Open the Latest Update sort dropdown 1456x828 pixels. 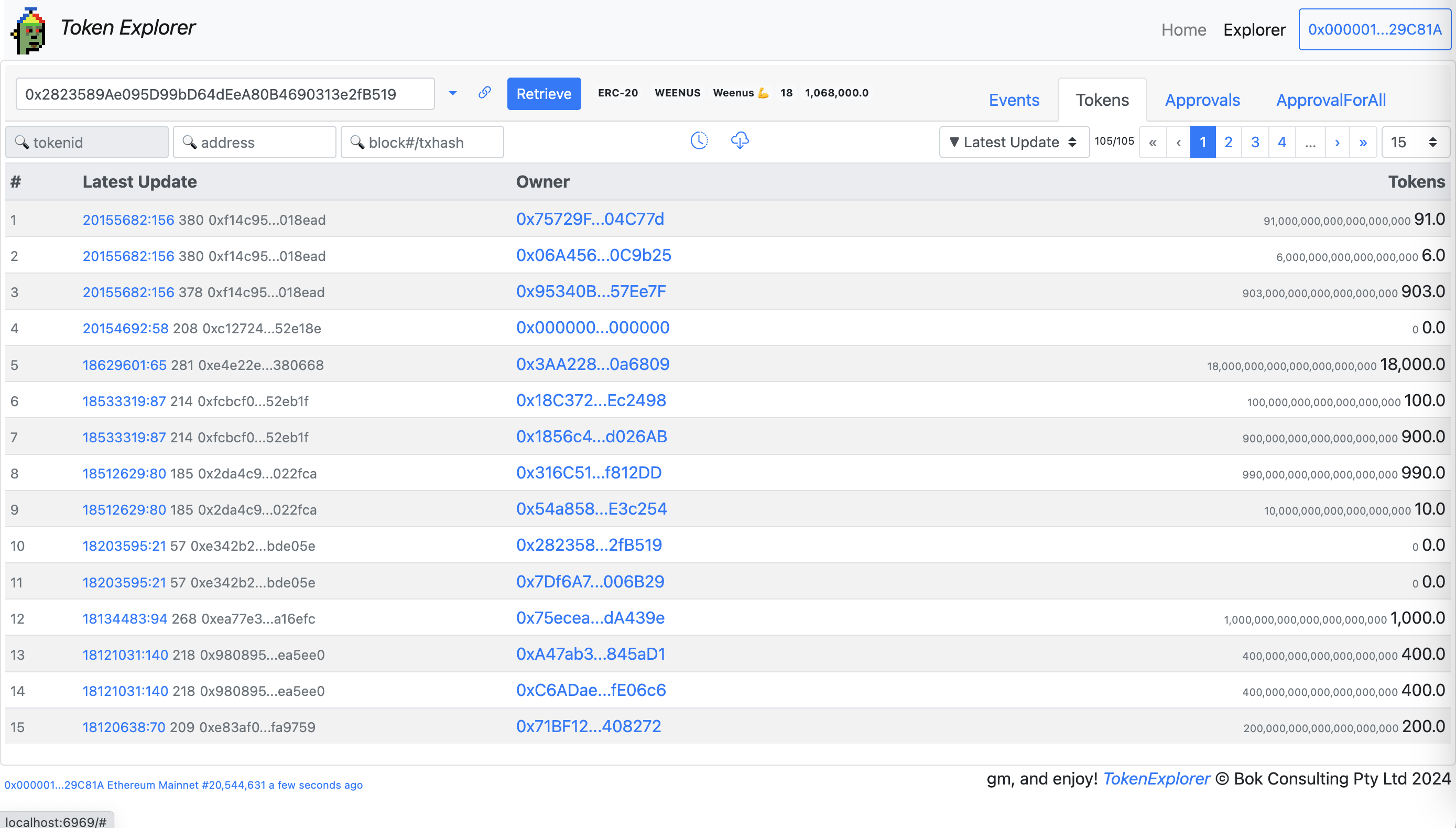click(1014, 142)
